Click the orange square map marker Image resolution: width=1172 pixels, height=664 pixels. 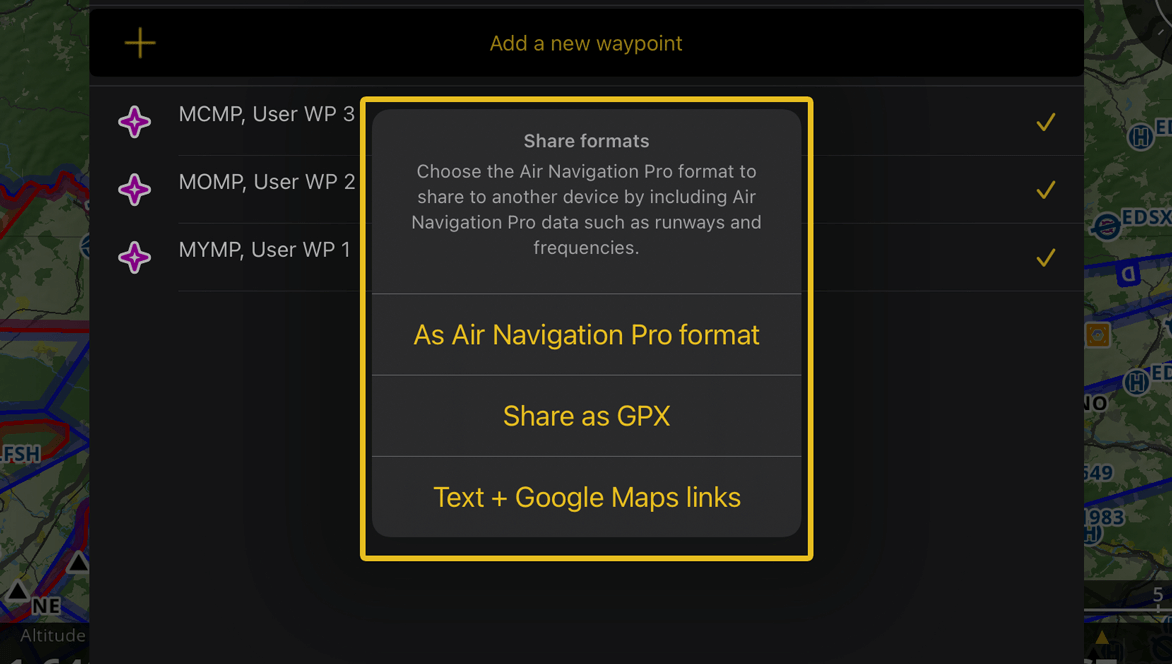(x=1097, y=335)
